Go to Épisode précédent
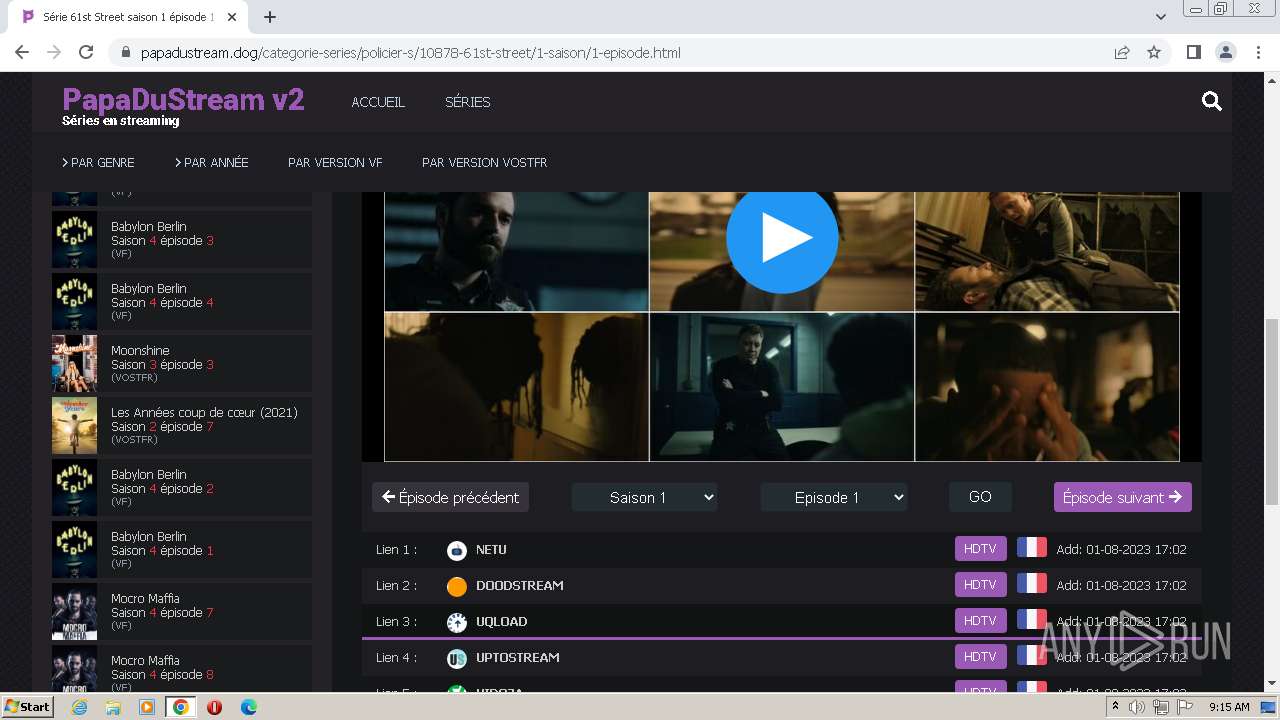 tap(450, 497)
